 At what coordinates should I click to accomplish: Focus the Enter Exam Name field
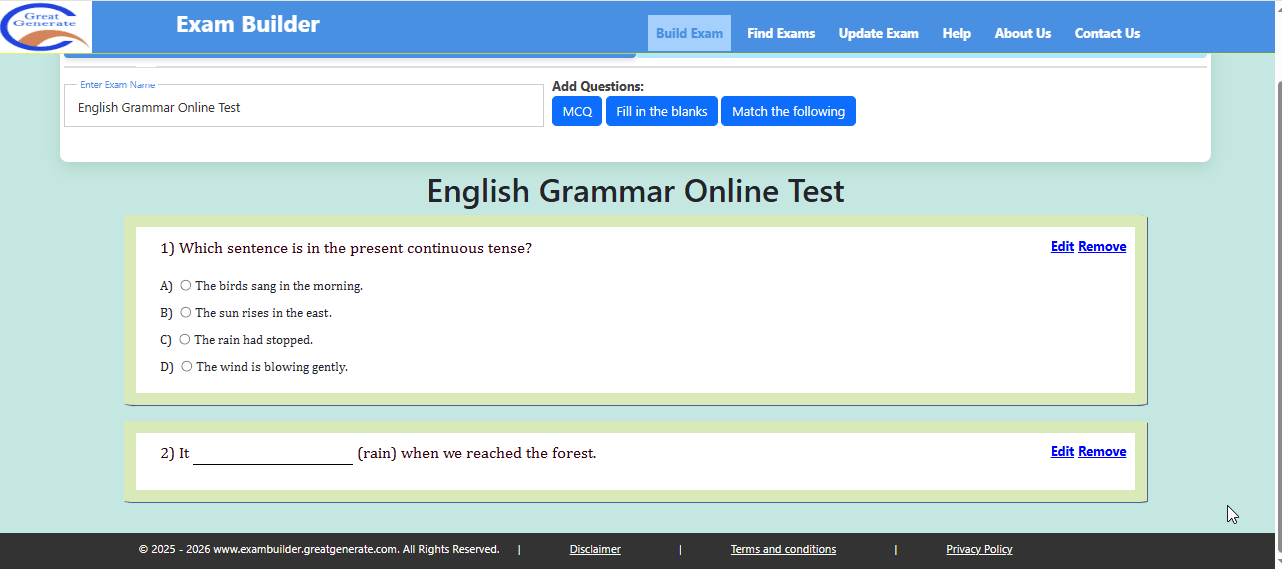[x=304, y=106]
